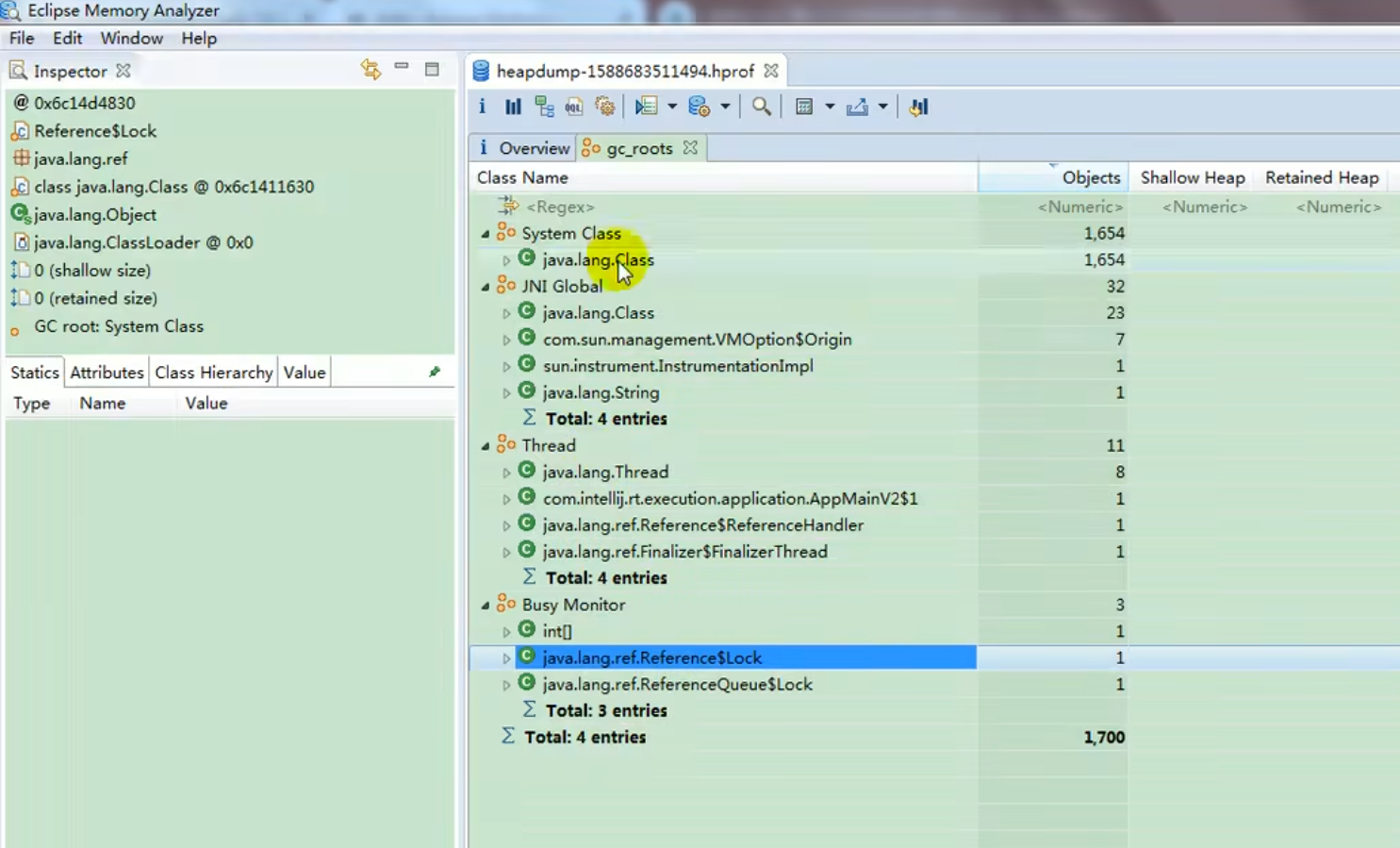Open the Histogram toolbar icon
The height and width of the screenshot is (848, 1400).
(513, 107)
